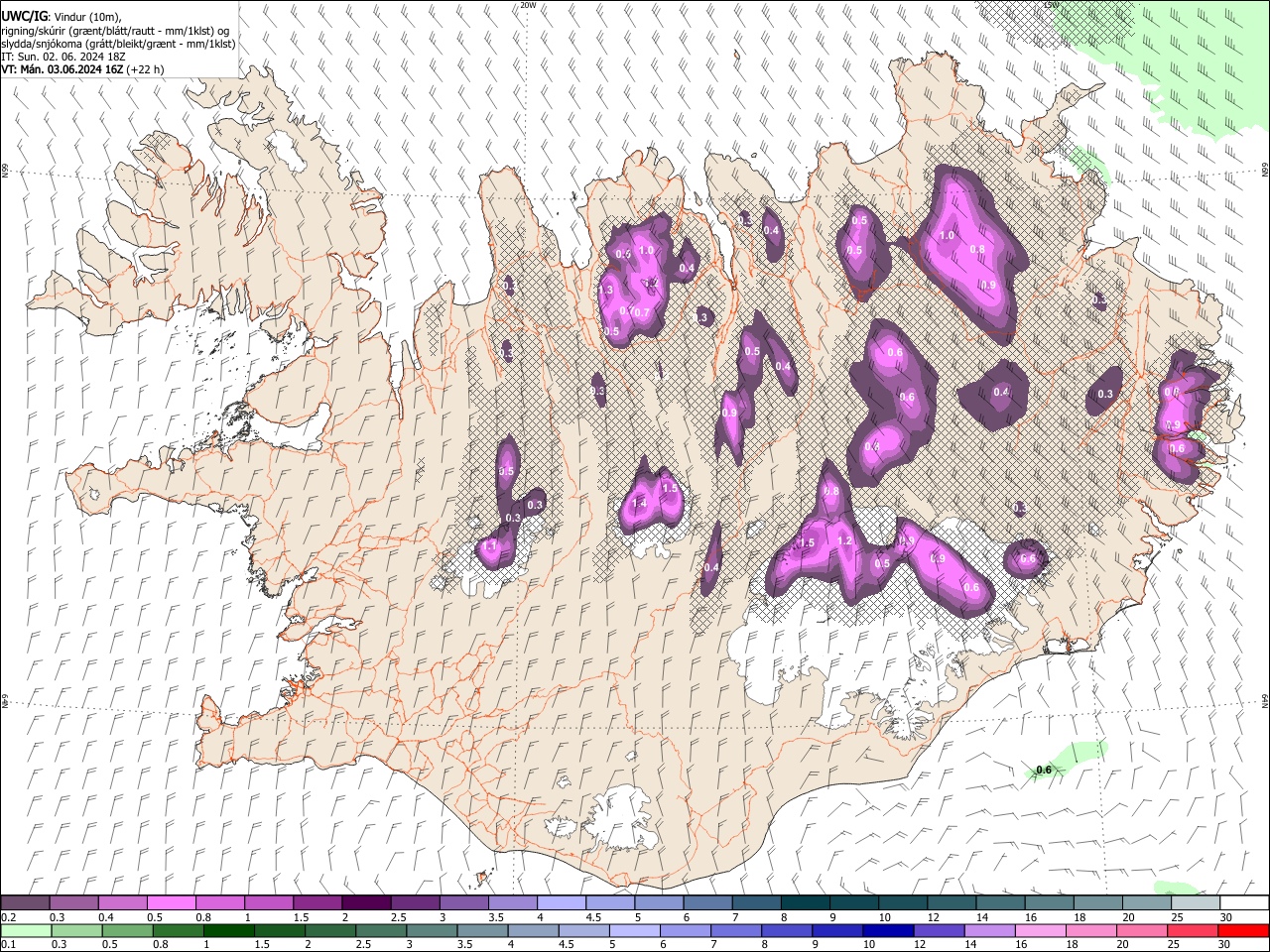Screen dimensions: 1270x952
Task: Click the '20W' longitude label
Action: pyautogui.click(x=528, y=5)
